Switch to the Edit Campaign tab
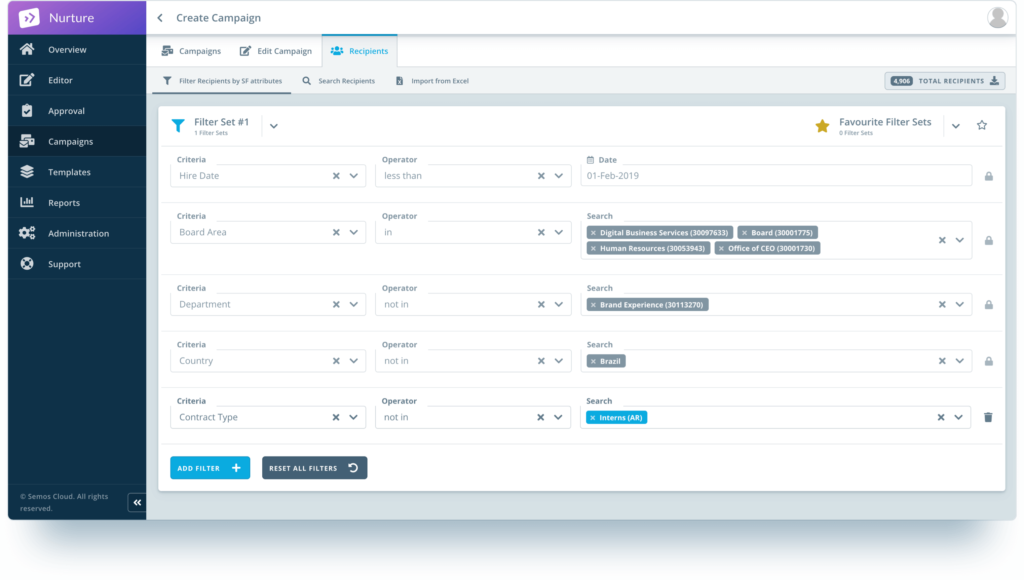The height and width of the screenshot is (580, 1024). (x=276, y=51)
